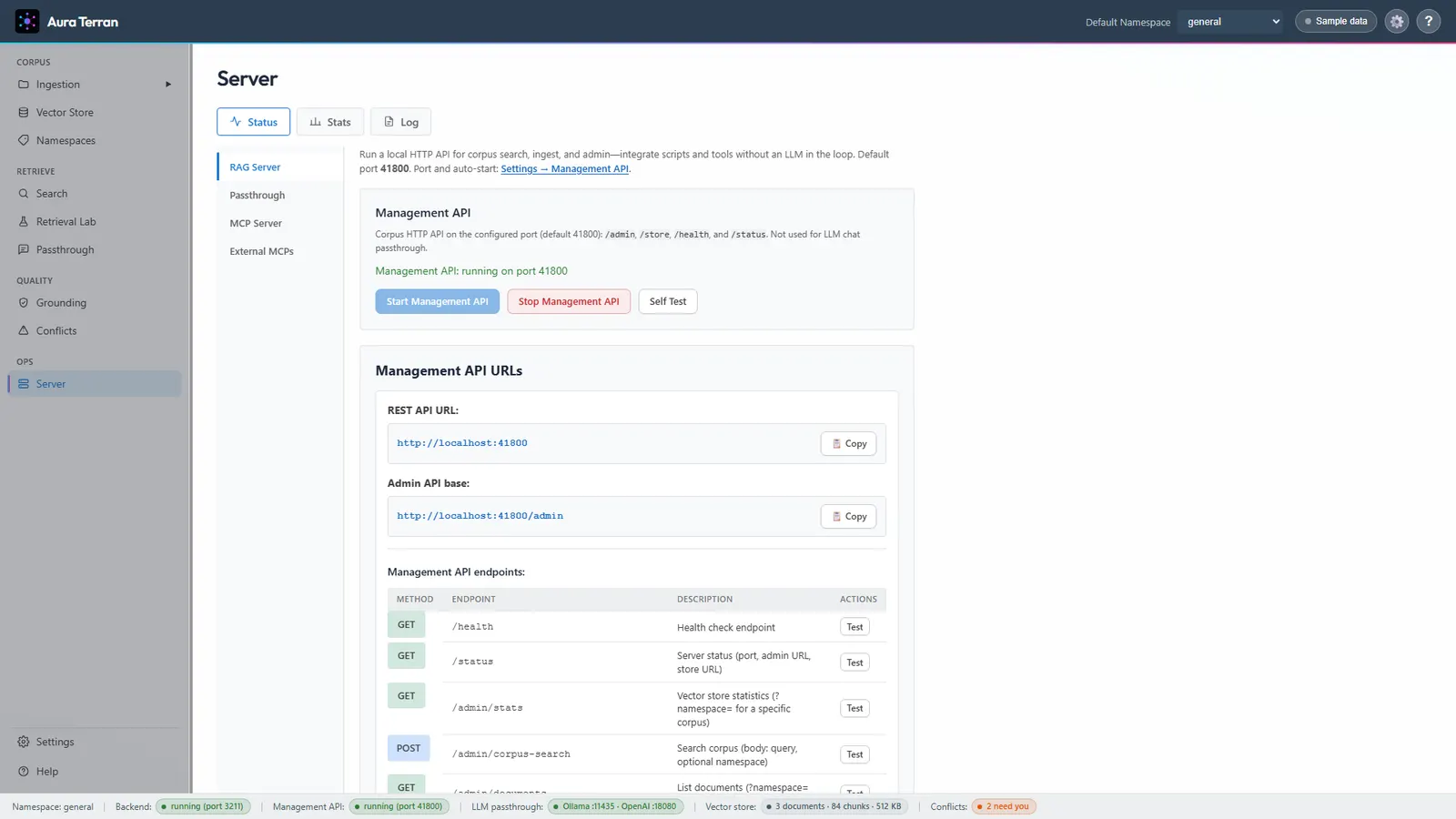Go to the Namespaces page
Screen dimensions: 1456x819
tap(95, 141)
